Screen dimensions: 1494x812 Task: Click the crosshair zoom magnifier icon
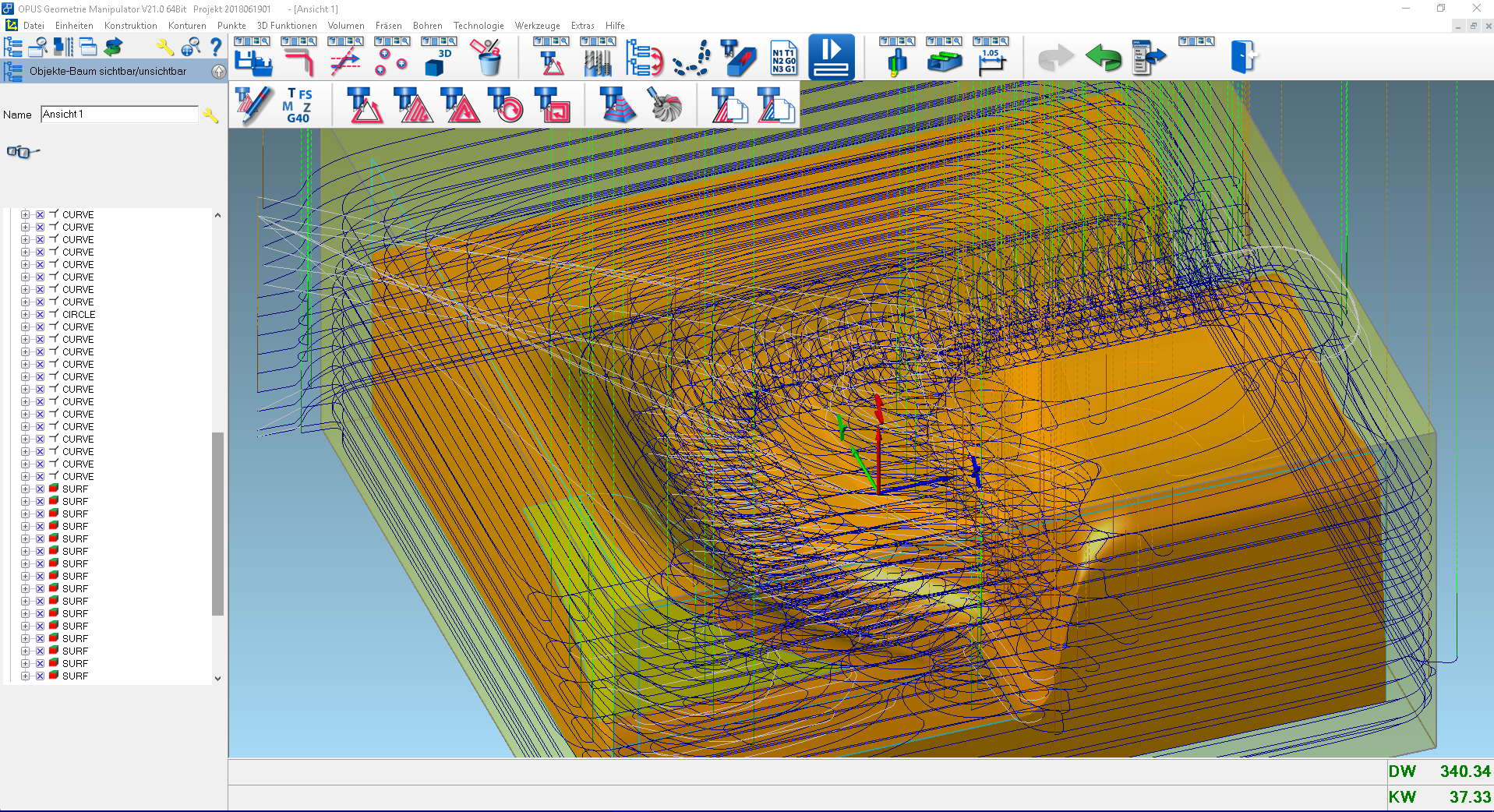click(x=190, y=48)
